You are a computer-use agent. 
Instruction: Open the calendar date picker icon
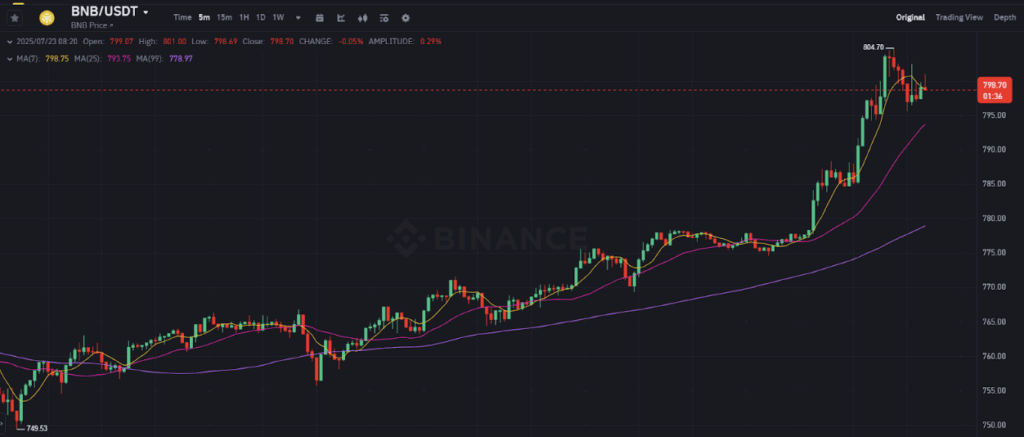318,18
